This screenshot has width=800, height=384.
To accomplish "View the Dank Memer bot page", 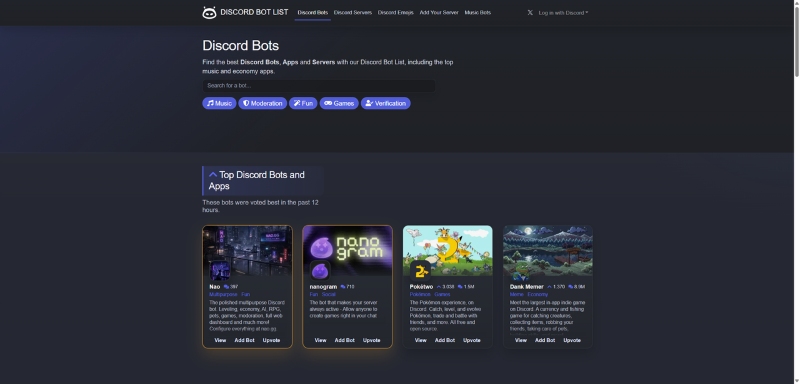I will point(521,341).
